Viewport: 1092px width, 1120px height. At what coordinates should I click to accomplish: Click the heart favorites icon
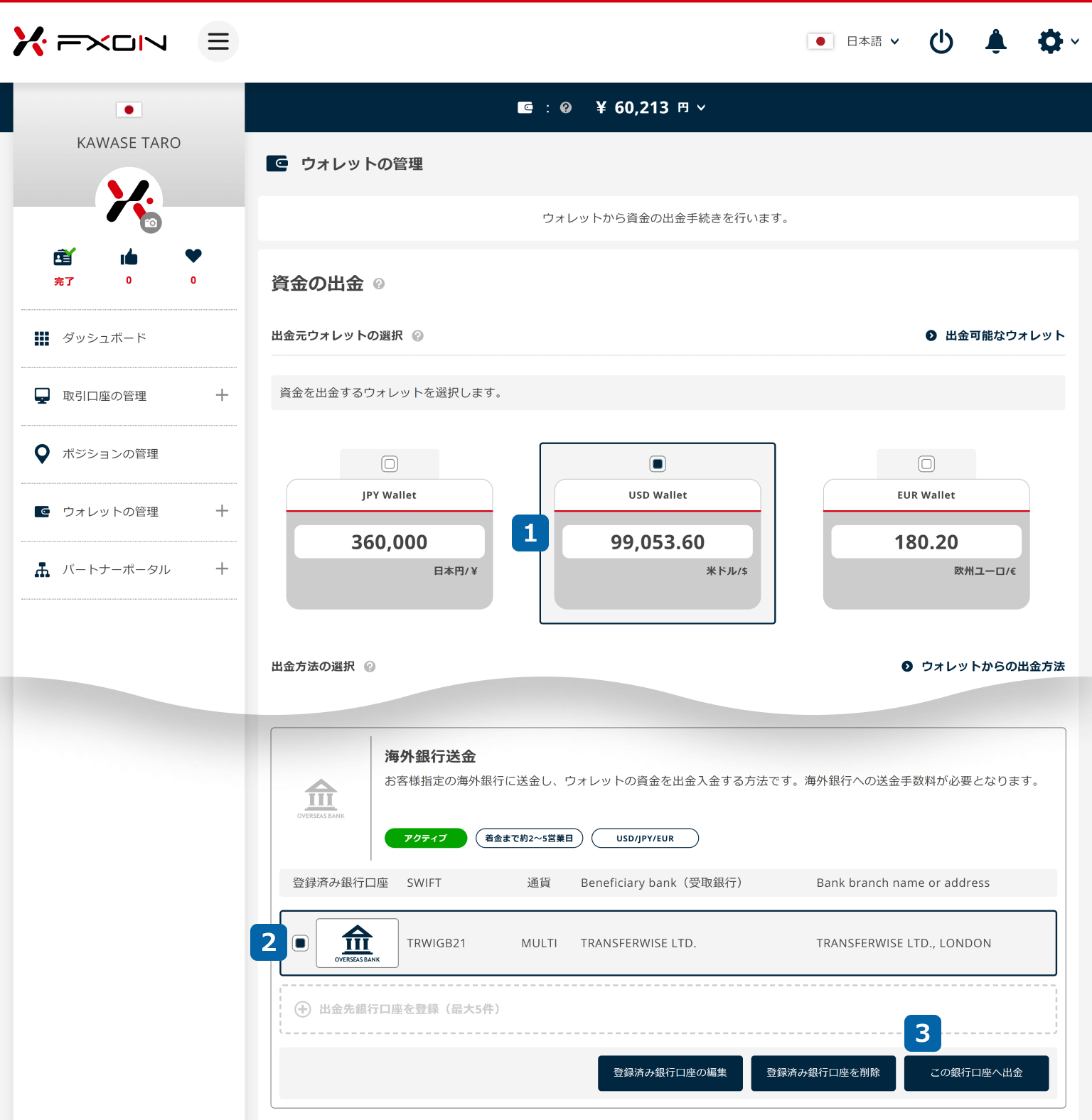click(x=193, y=256)
